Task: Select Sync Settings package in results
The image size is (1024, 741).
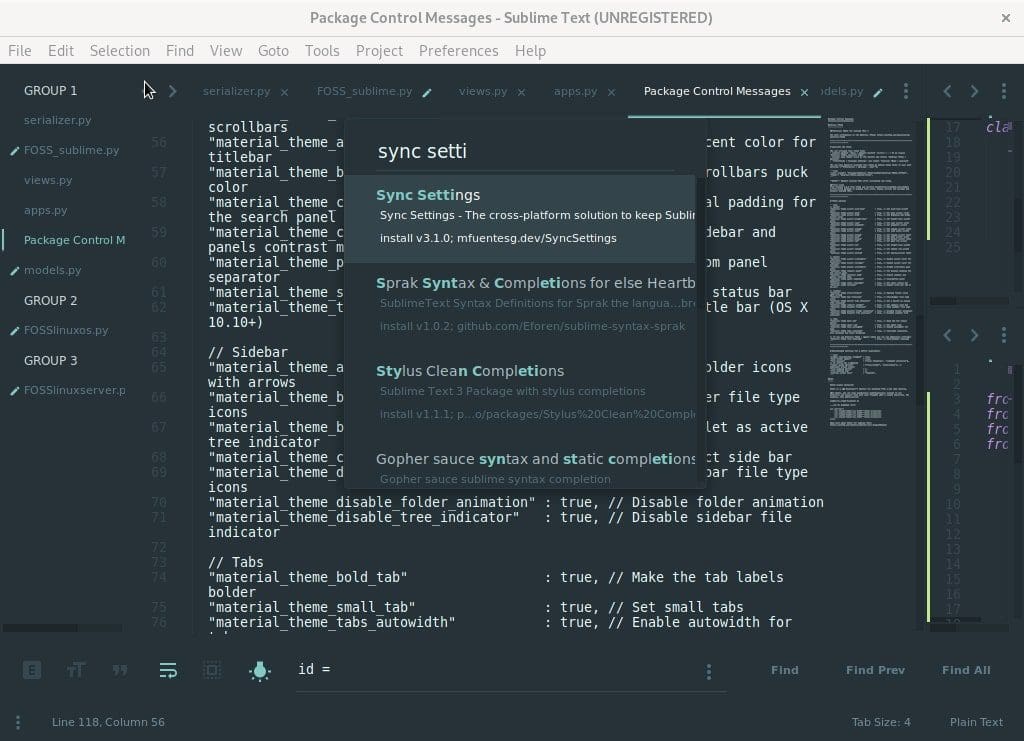Action: (520, 216)
